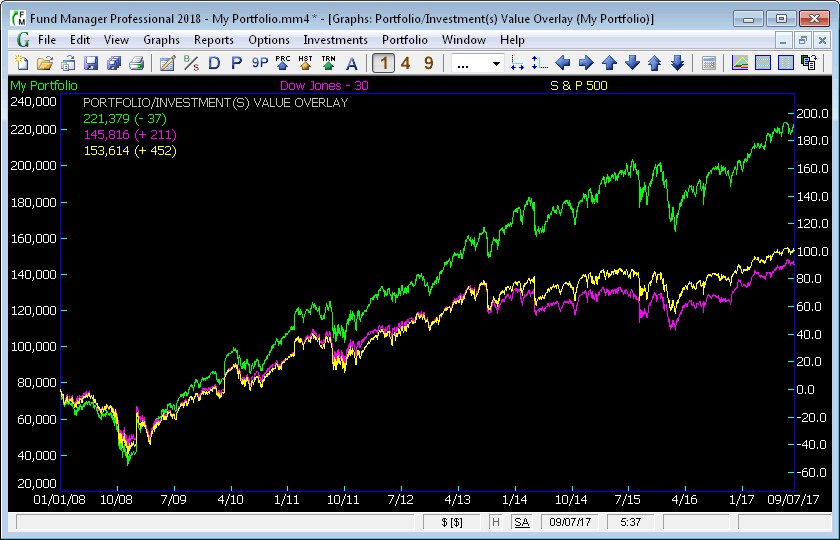The height and width of the screenshot is (540, 840).
Task: Open a portfolio with the folder icon
Action: 45,63
